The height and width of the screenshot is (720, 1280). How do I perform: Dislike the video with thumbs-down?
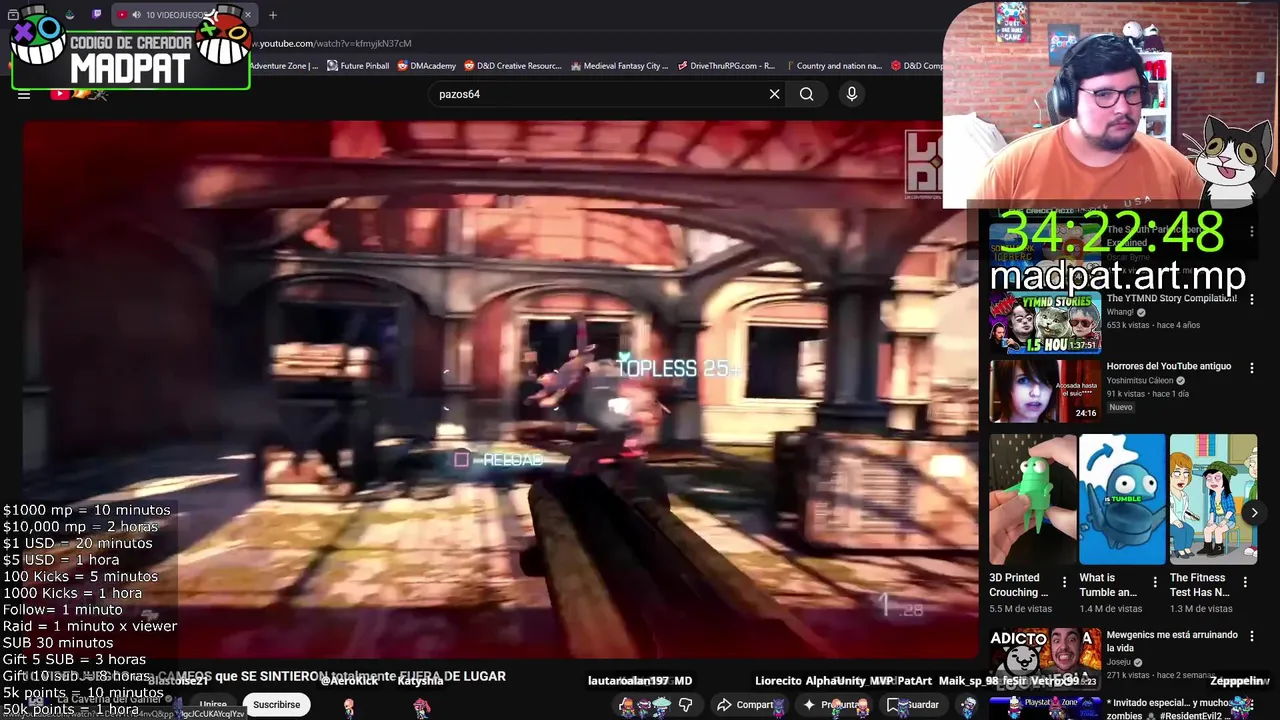click(x=686, y=705)
